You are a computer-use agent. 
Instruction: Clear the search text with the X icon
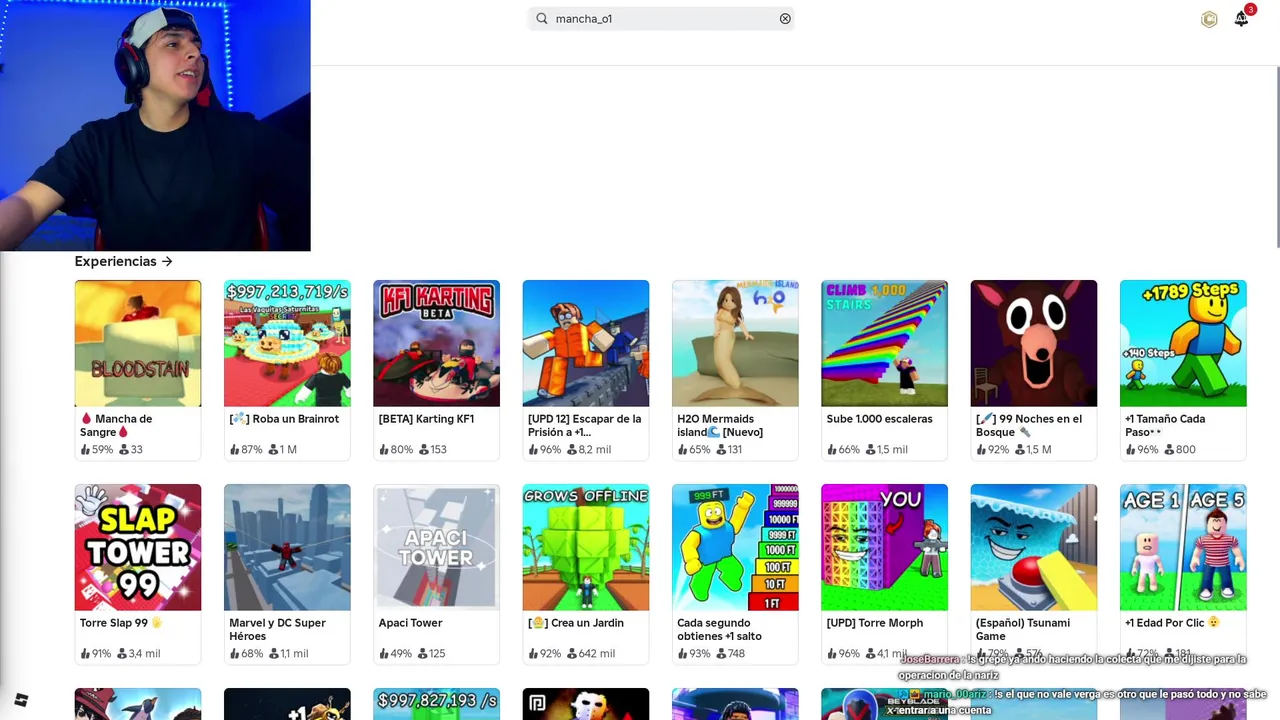click(785, 18)
